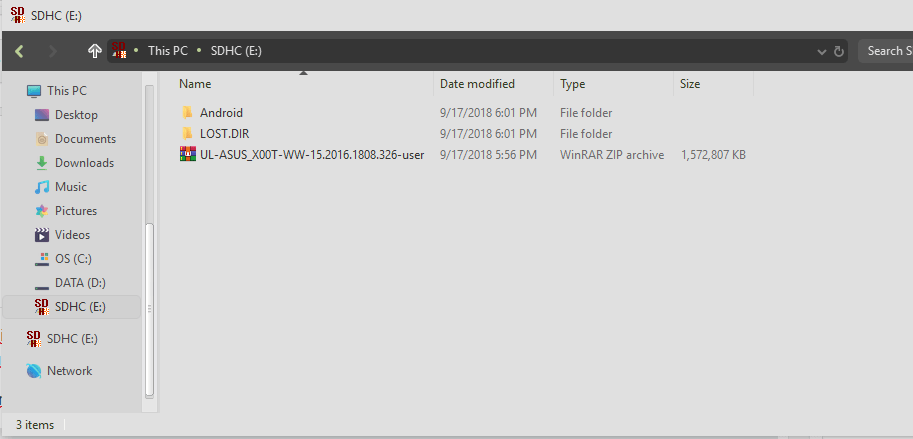Open the address bar history dropdown

point(822,51)
